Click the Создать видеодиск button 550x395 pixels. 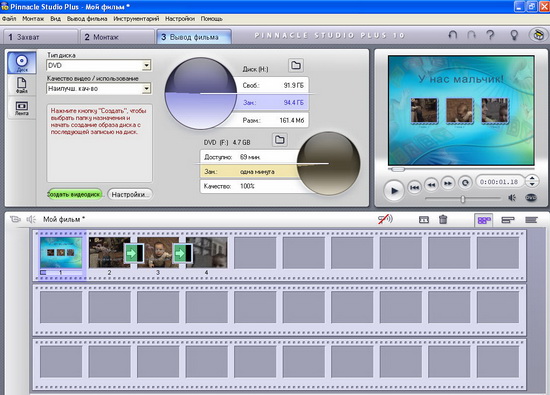pyautogui.click(x=74, y=194)
